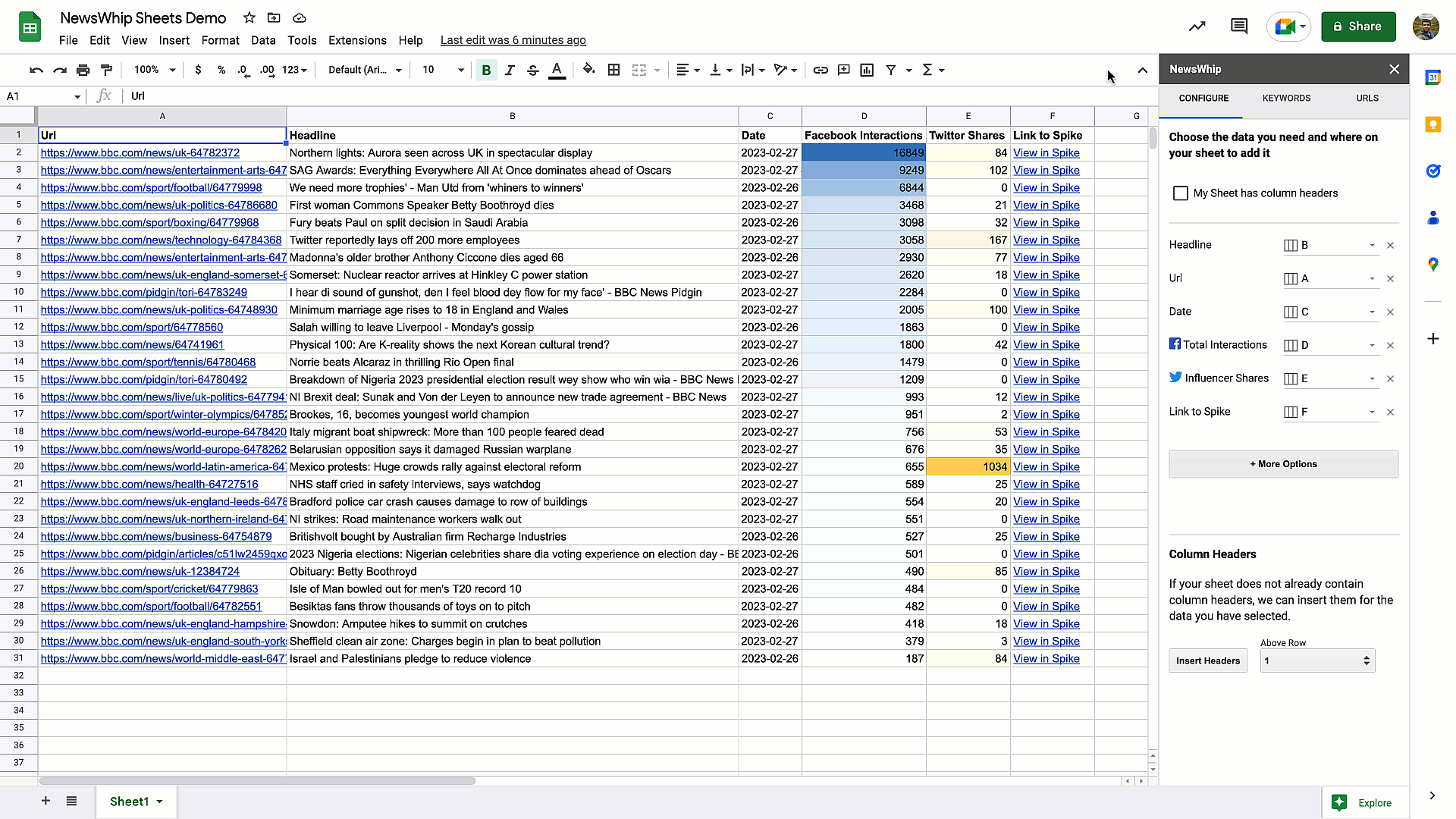Screen dimensions: 1456x819
Task: Open the Total Interactions column D dropdown
Action: tap(1330, 345)
